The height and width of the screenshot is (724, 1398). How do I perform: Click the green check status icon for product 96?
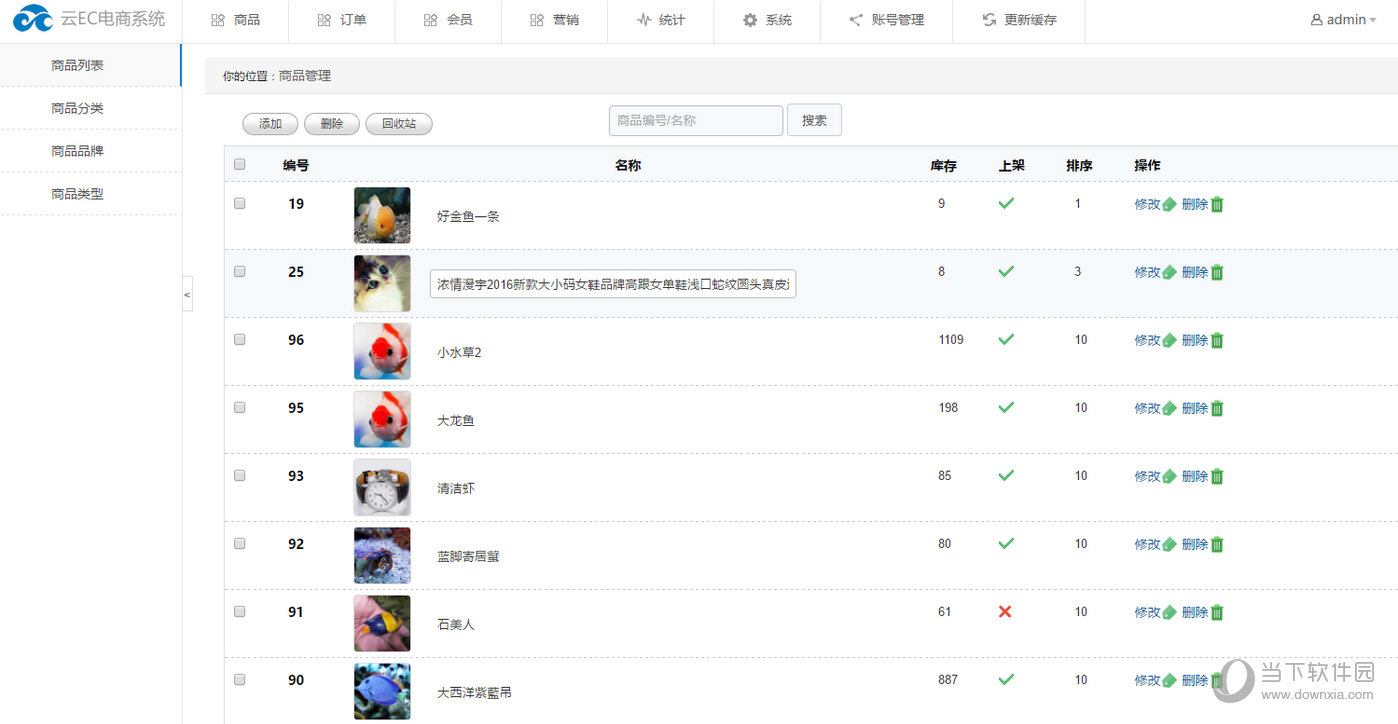click(1006, 340)
